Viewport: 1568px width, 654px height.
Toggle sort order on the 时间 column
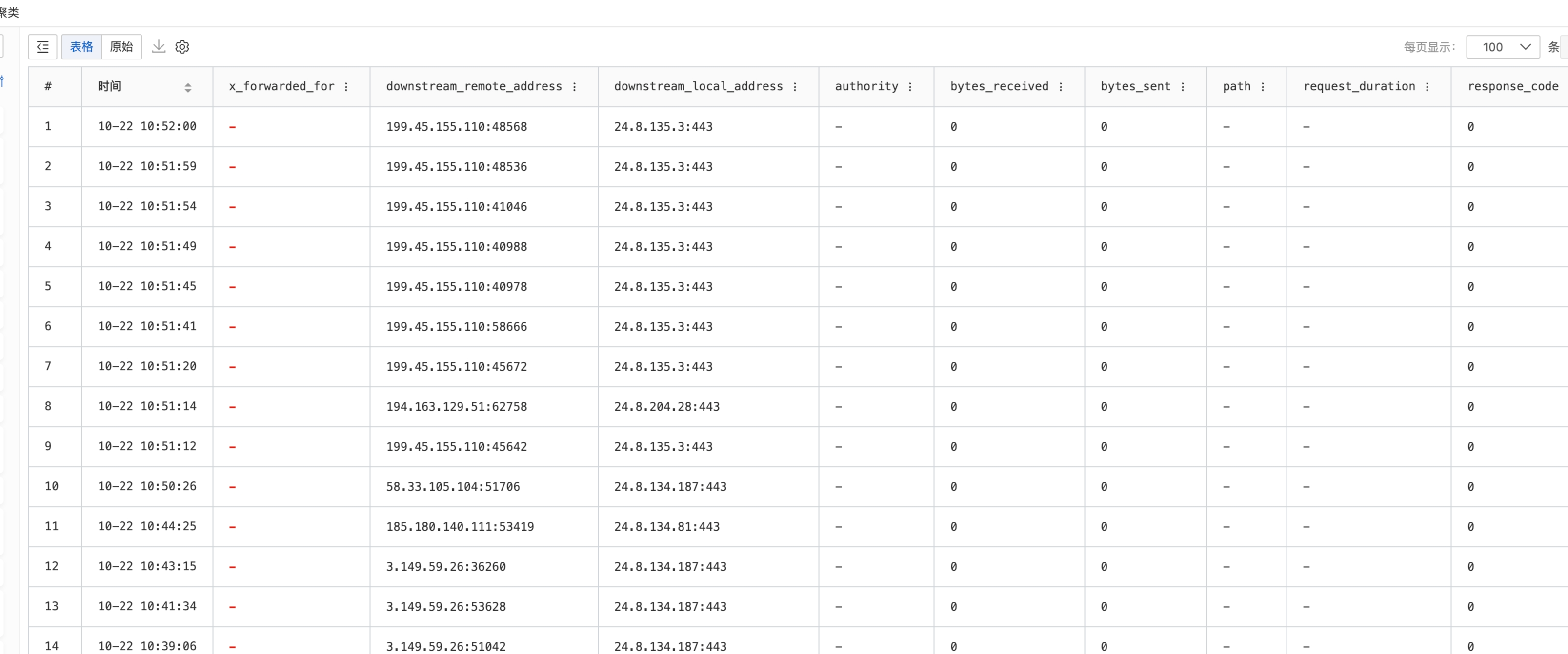187,87
